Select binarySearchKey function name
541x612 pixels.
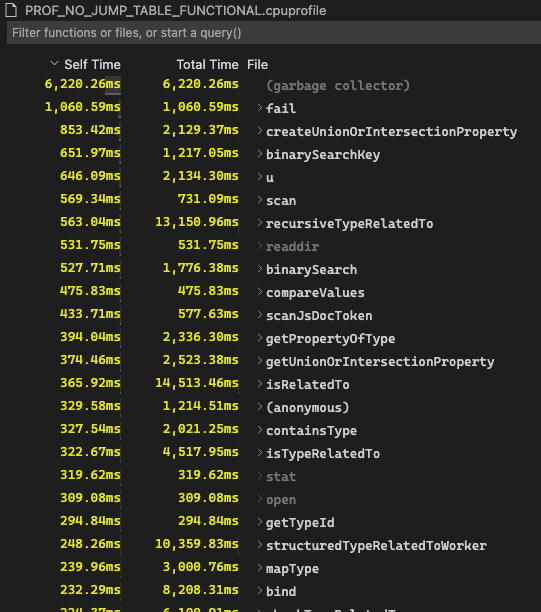323,155
